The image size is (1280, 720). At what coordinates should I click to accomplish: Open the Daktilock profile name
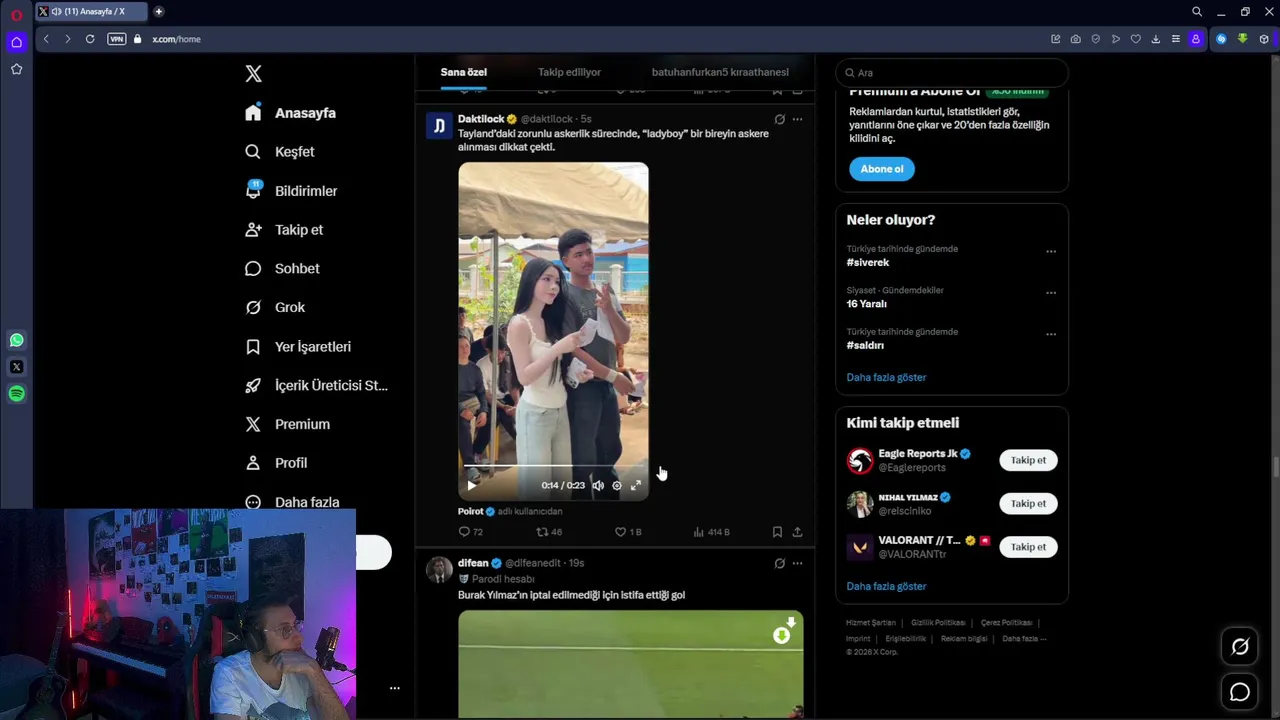(481, 119)
